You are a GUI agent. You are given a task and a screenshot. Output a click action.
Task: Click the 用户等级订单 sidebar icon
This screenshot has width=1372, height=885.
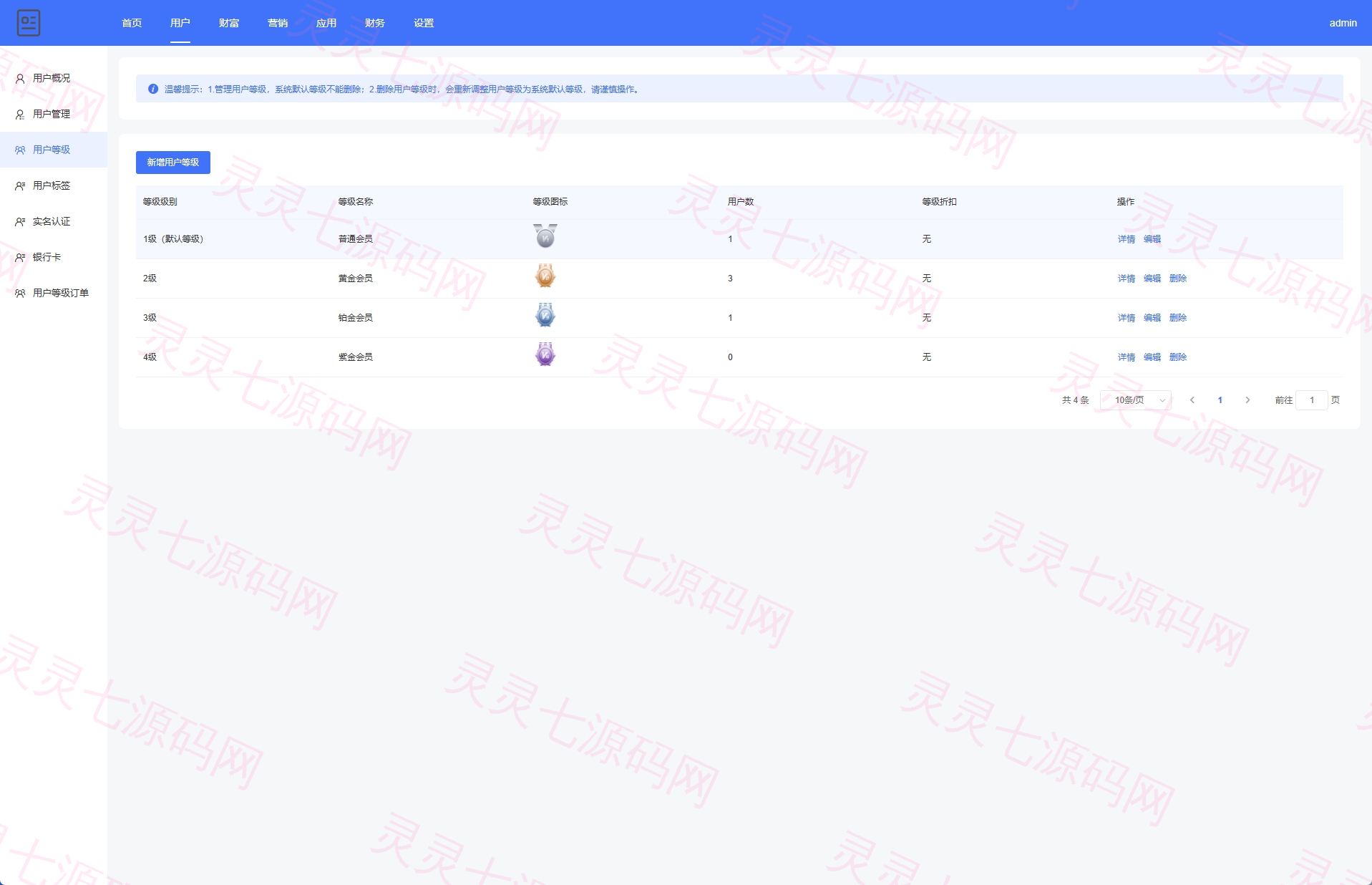point(20,293)
